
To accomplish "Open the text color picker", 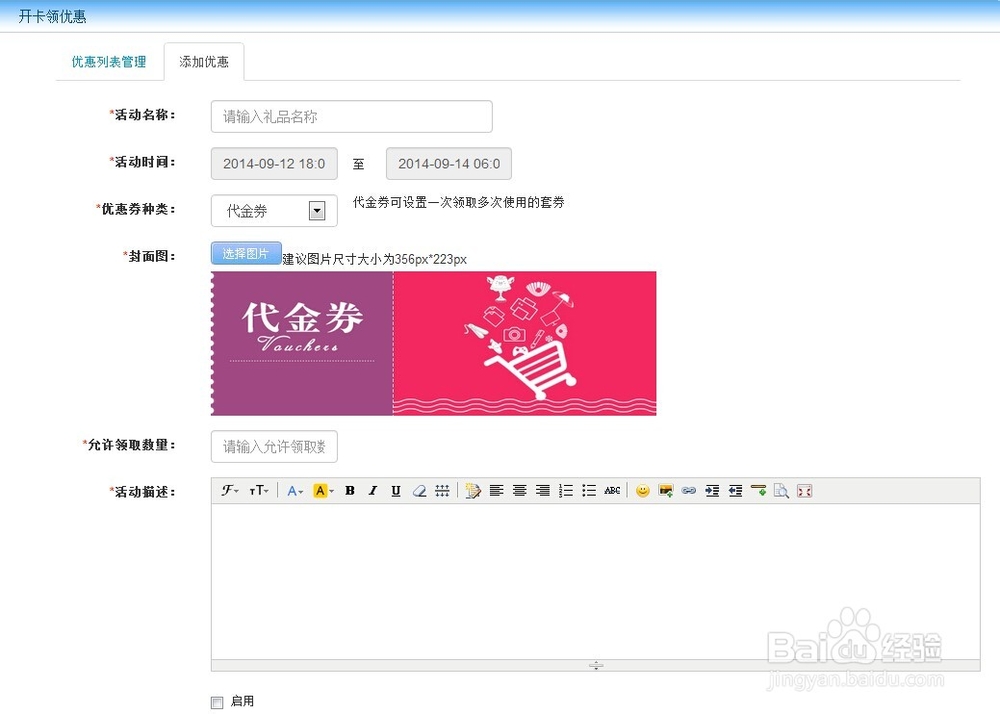I will tap(294, 491).
